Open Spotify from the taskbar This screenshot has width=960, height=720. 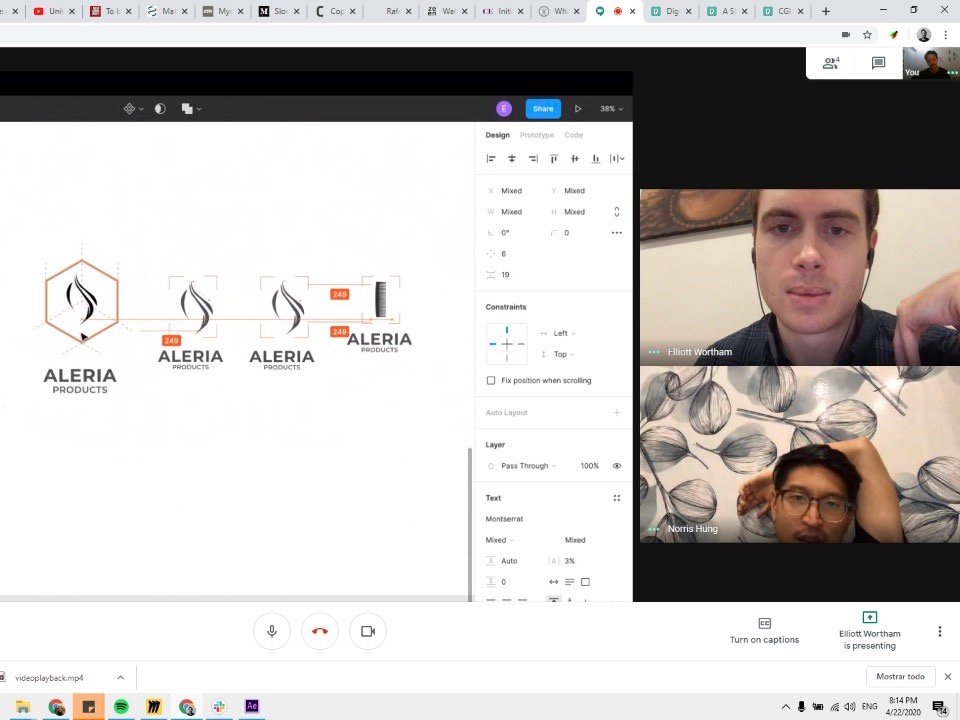[x=121, y=707]
